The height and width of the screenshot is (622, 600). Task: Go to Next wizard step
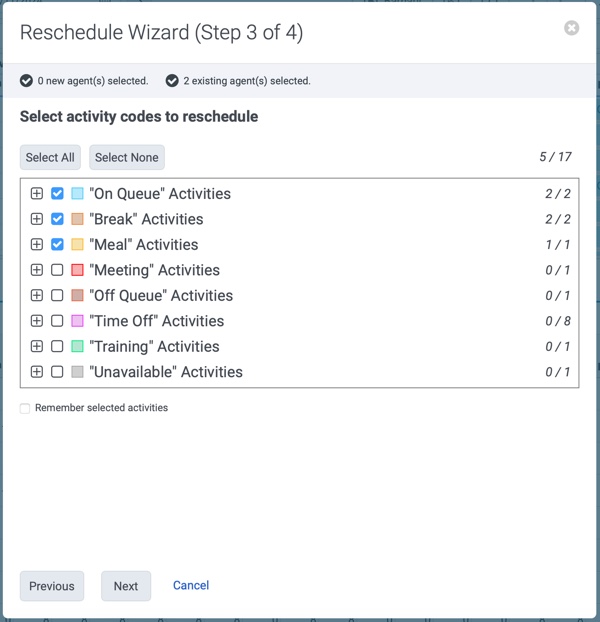coord(126,586)
